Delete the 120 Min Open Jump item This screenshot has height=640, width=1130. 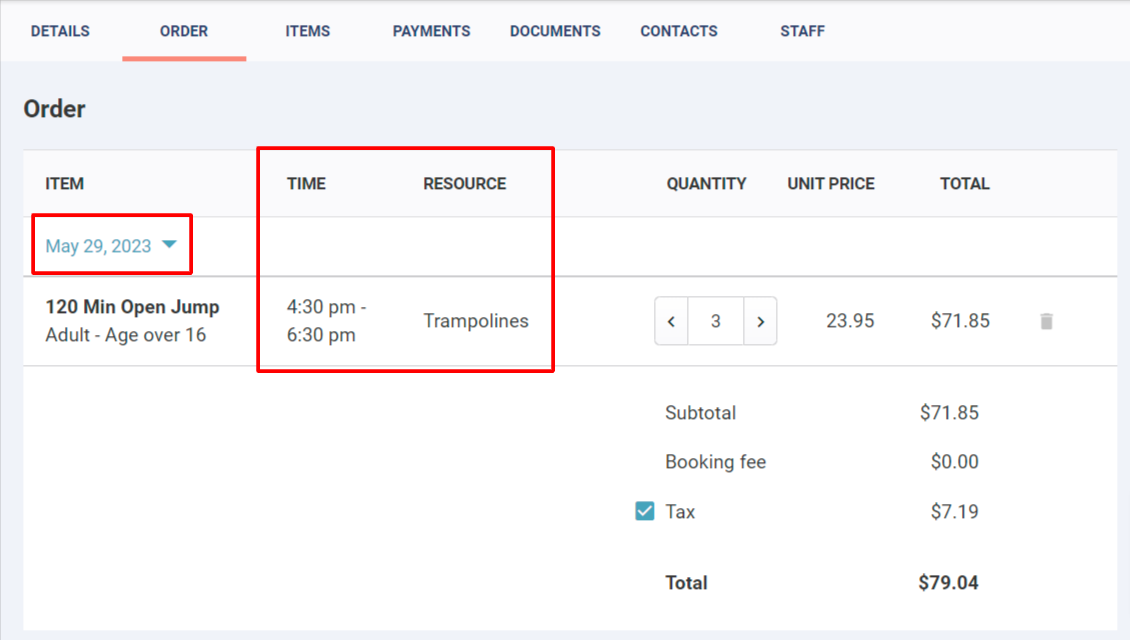(x=1046, y=321)
